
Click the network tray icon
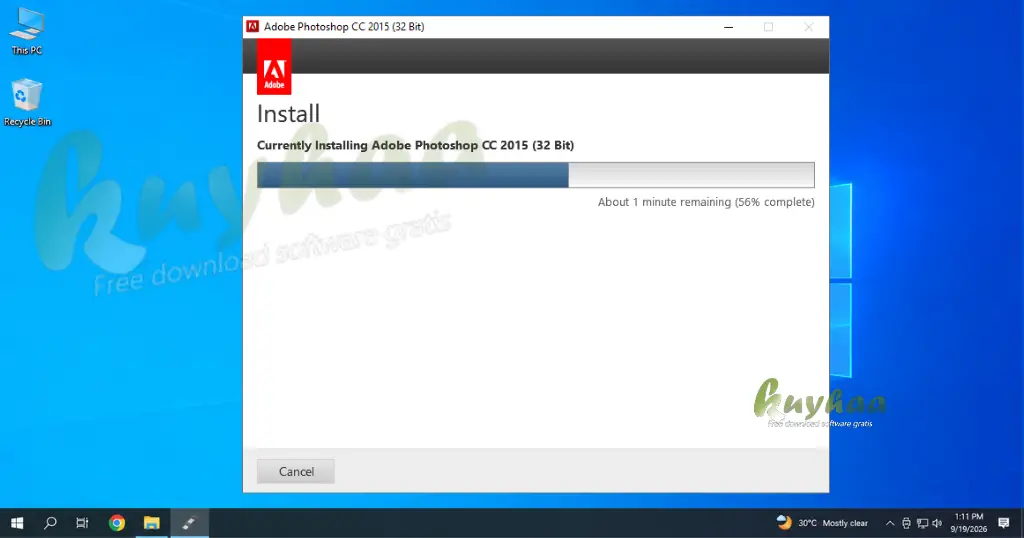(x=922, y=523)
